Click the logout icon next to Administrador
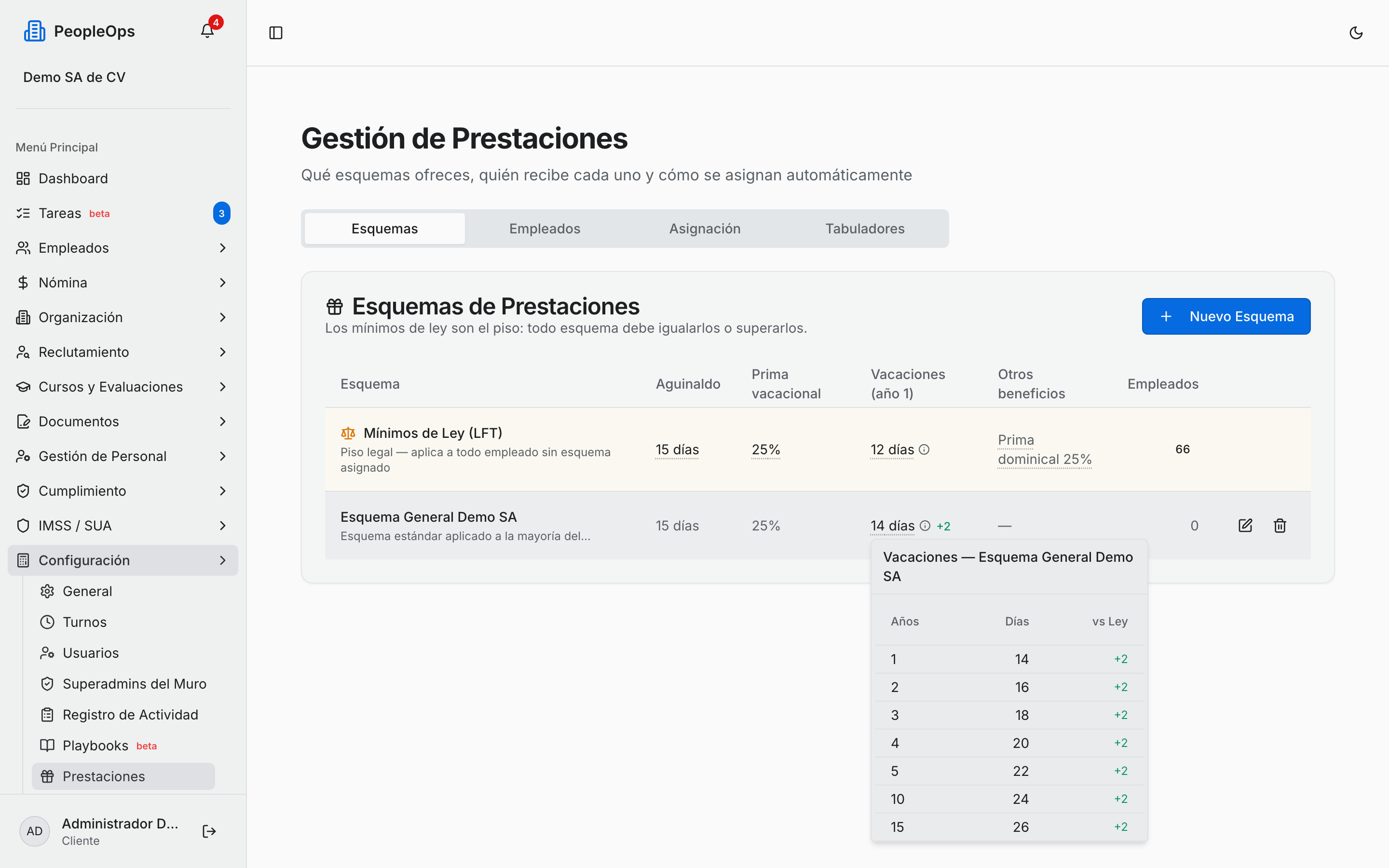The height and width of the screenshot is (868, 1389). (x=209, y=831)
